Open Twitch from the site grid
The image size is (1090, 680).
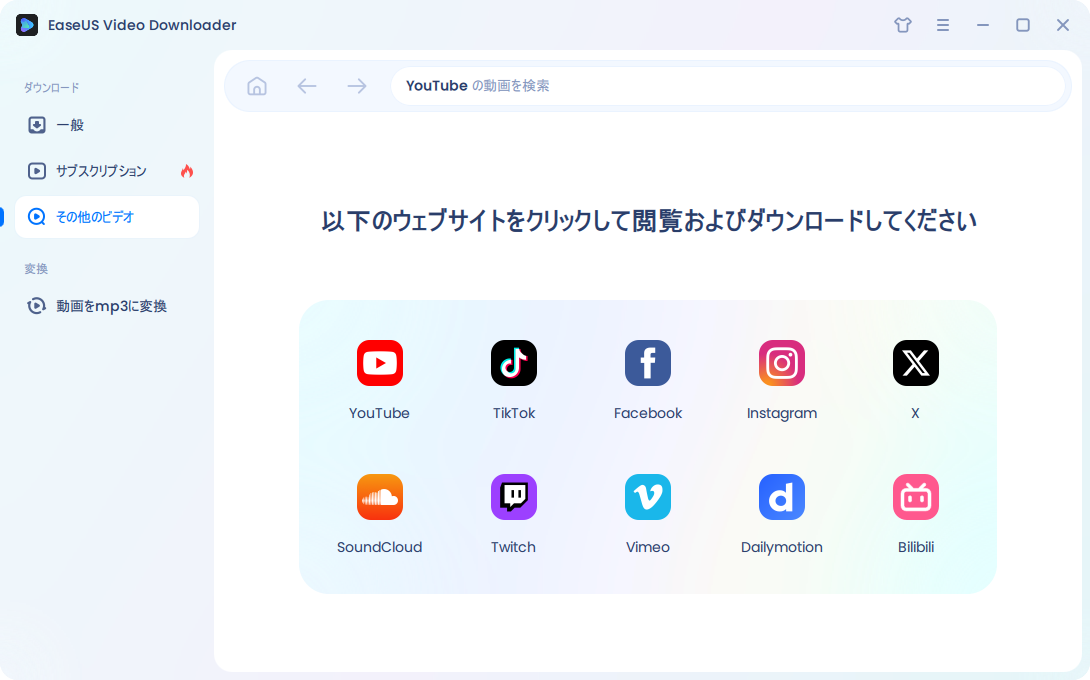[x=514, y=497]
